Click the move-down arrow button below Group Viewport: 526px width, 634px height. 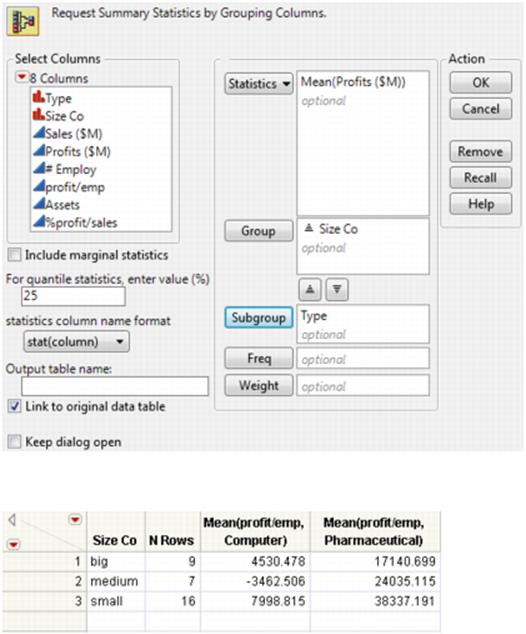337,290
